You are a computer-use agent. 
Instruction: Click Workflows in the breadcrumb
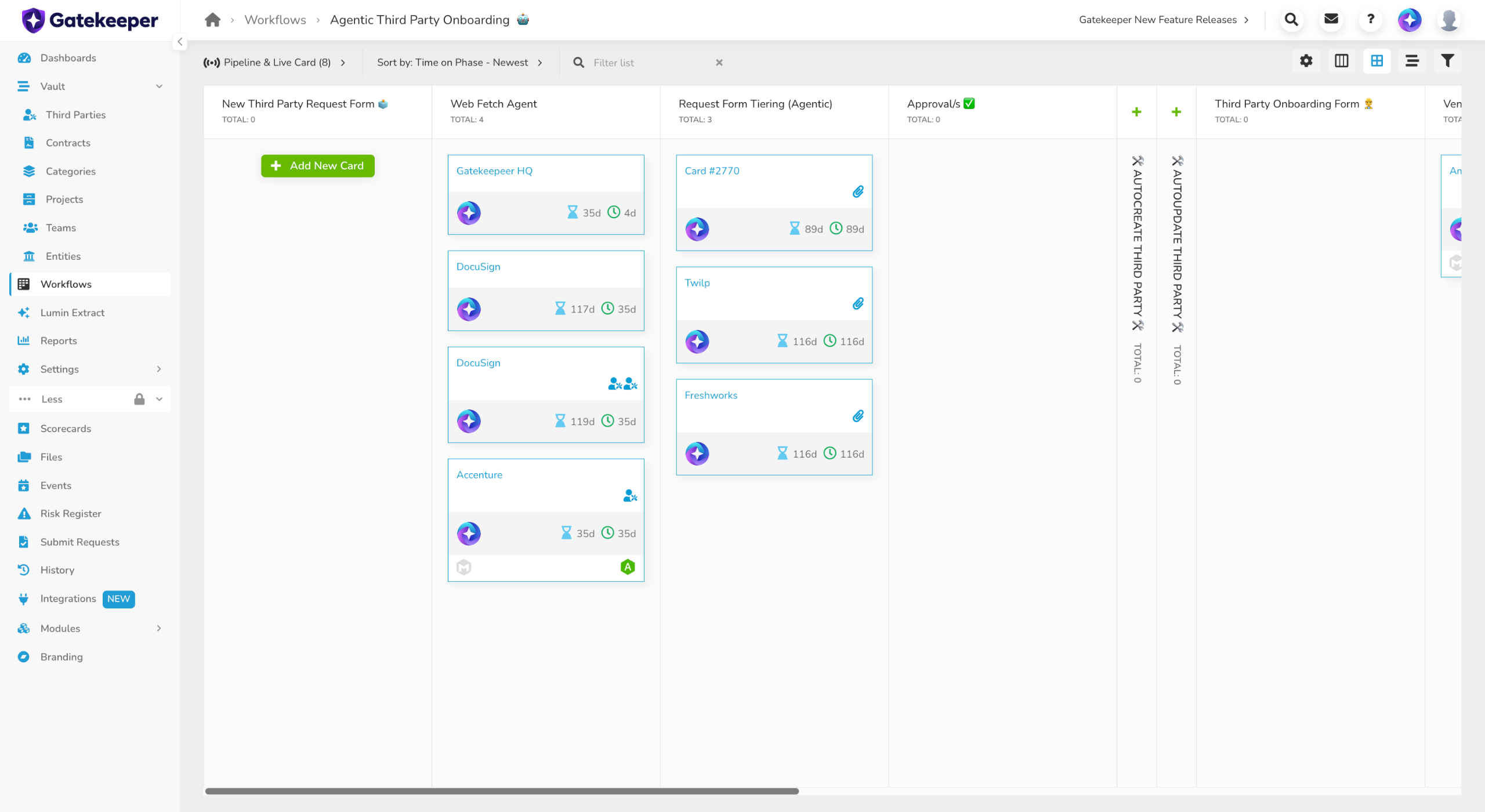pyautogui.click(x=275, y=20)
